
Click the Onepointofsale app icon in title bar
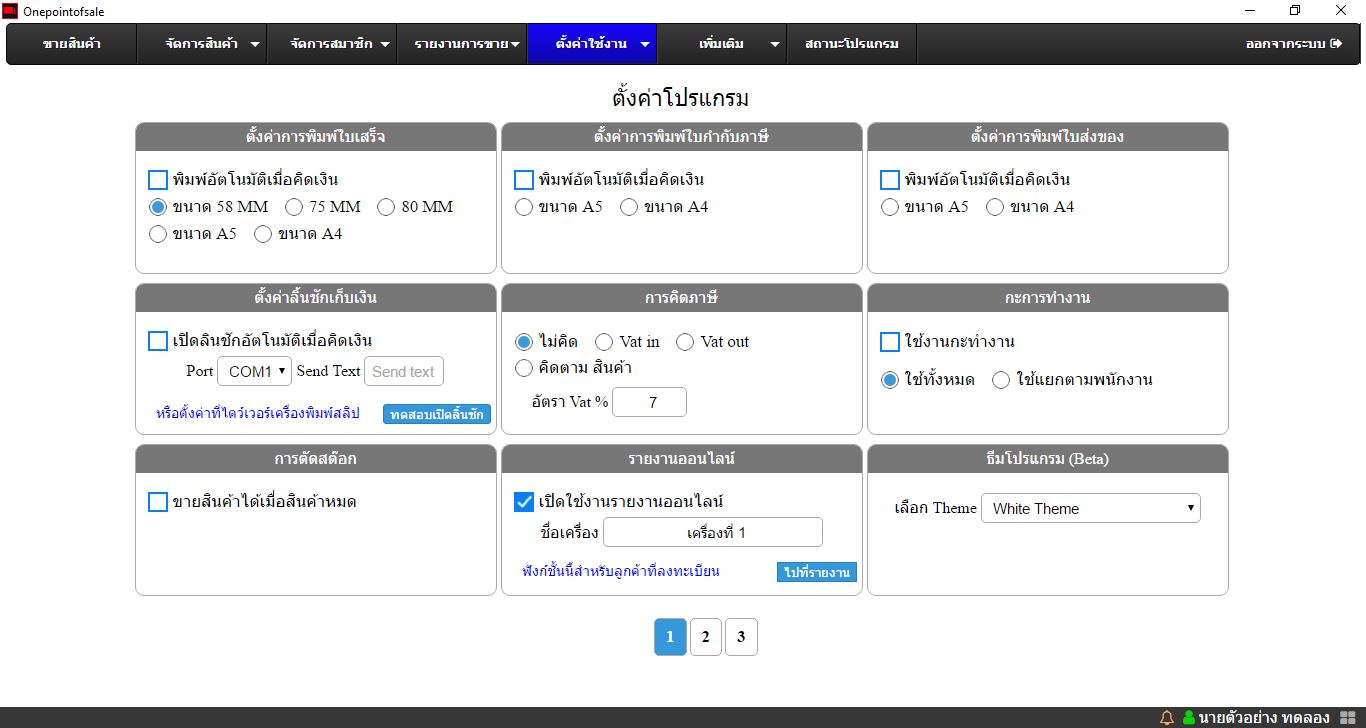[10, 11]
